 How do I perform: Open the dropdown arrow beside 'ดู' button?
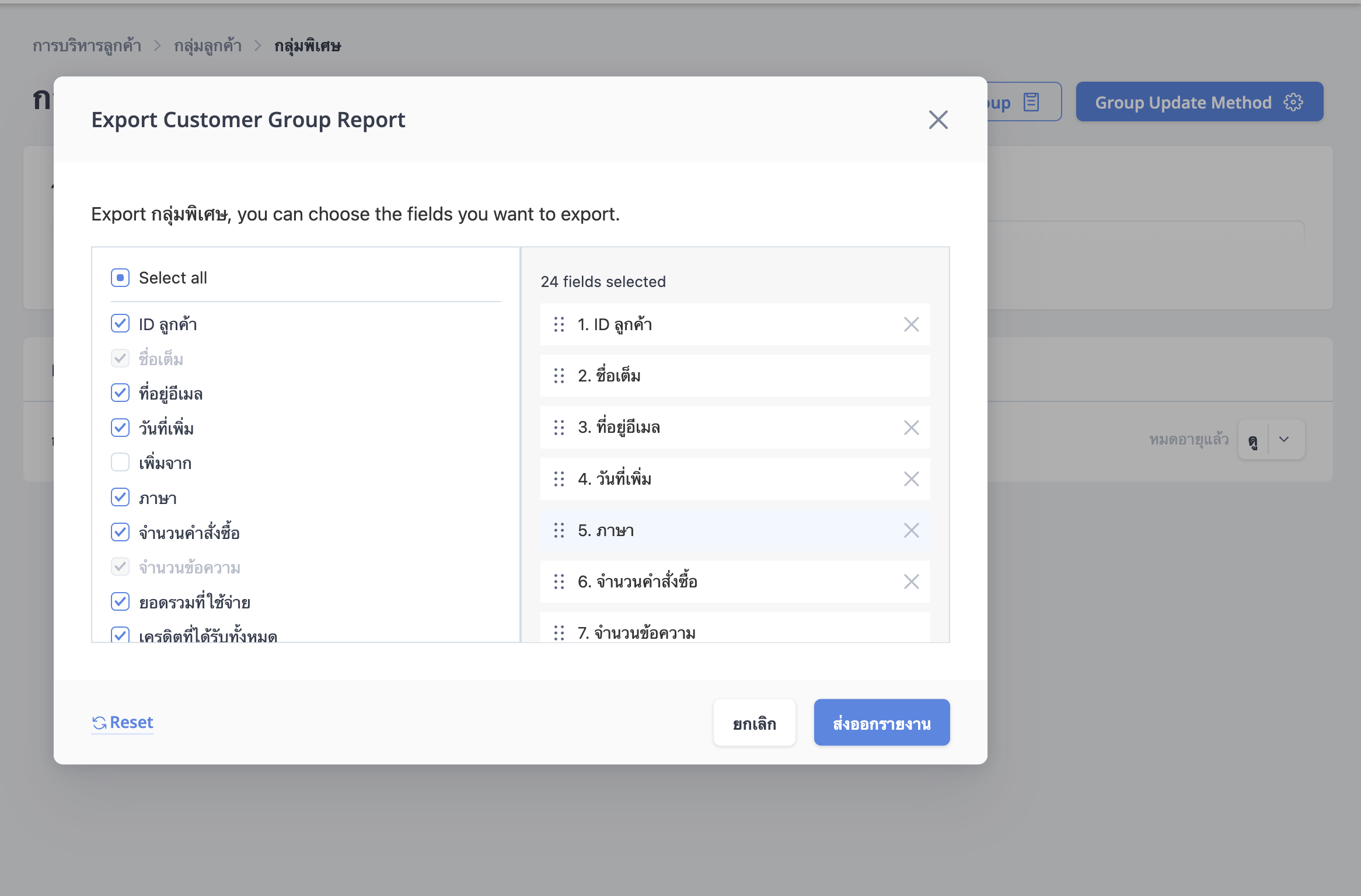(x=1284, y=439)
